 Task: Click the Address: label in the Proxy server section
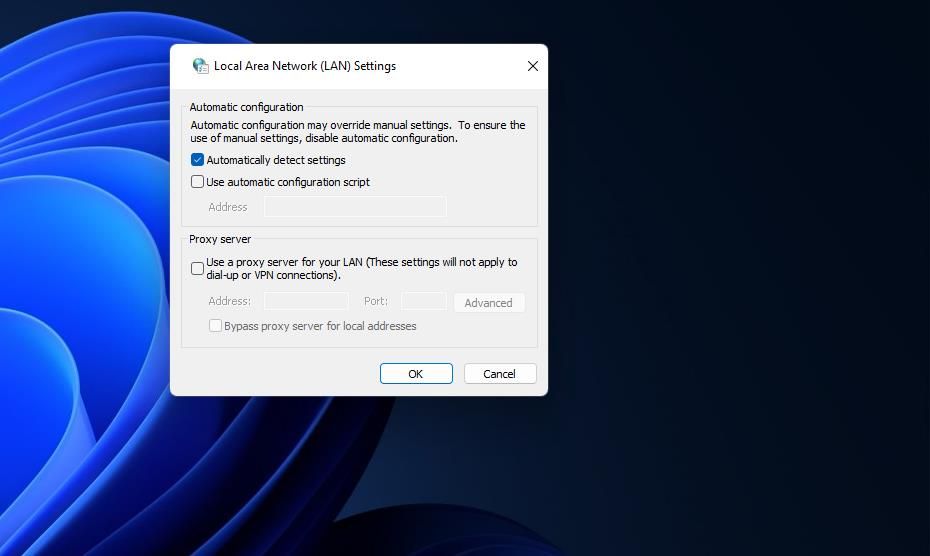[230, 301]
